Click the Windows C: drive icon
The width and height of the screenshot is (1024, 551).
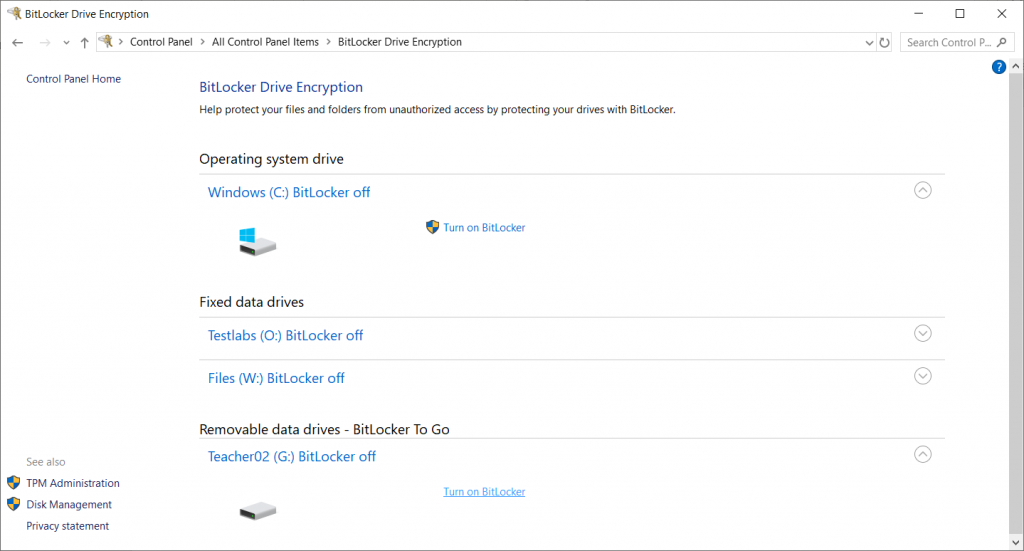[257, 242]
